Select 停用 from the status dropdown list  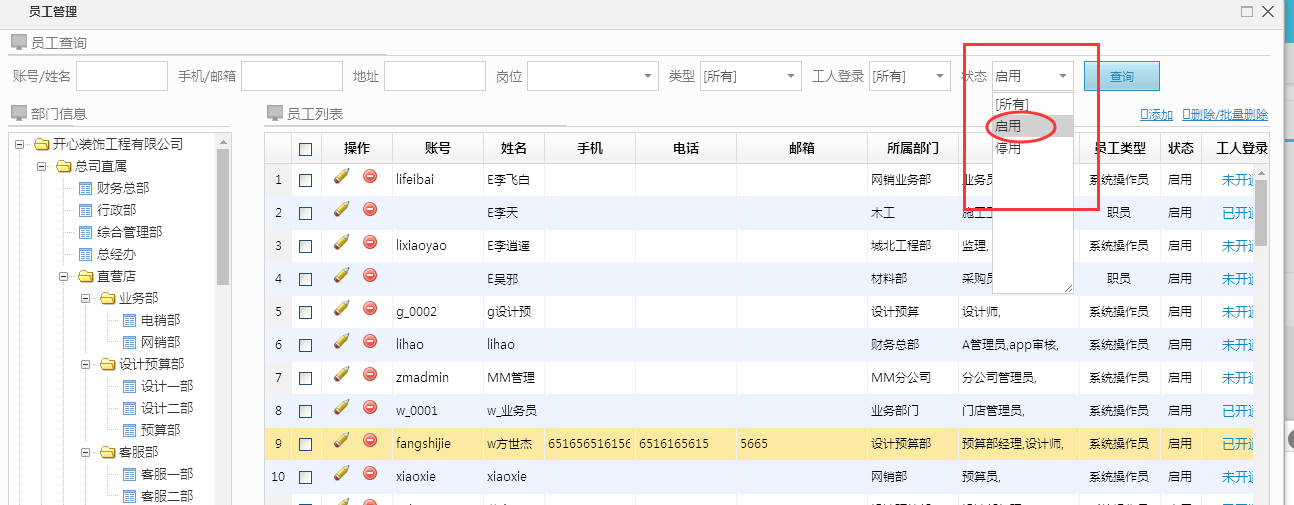tap(1008, 148)
